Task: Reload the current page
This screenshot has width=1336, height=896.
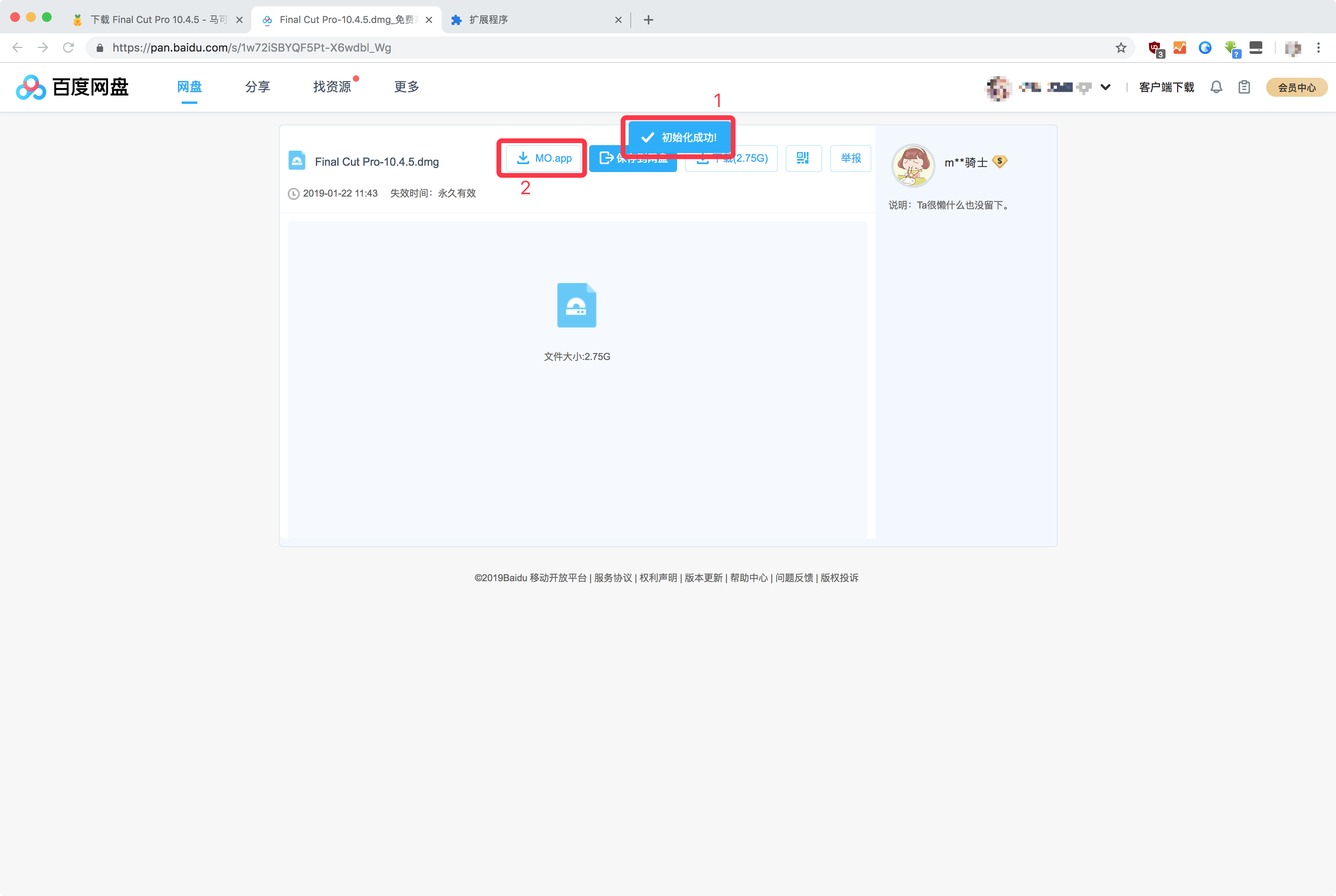Action: pyautogui.click(x=69, y=48)
